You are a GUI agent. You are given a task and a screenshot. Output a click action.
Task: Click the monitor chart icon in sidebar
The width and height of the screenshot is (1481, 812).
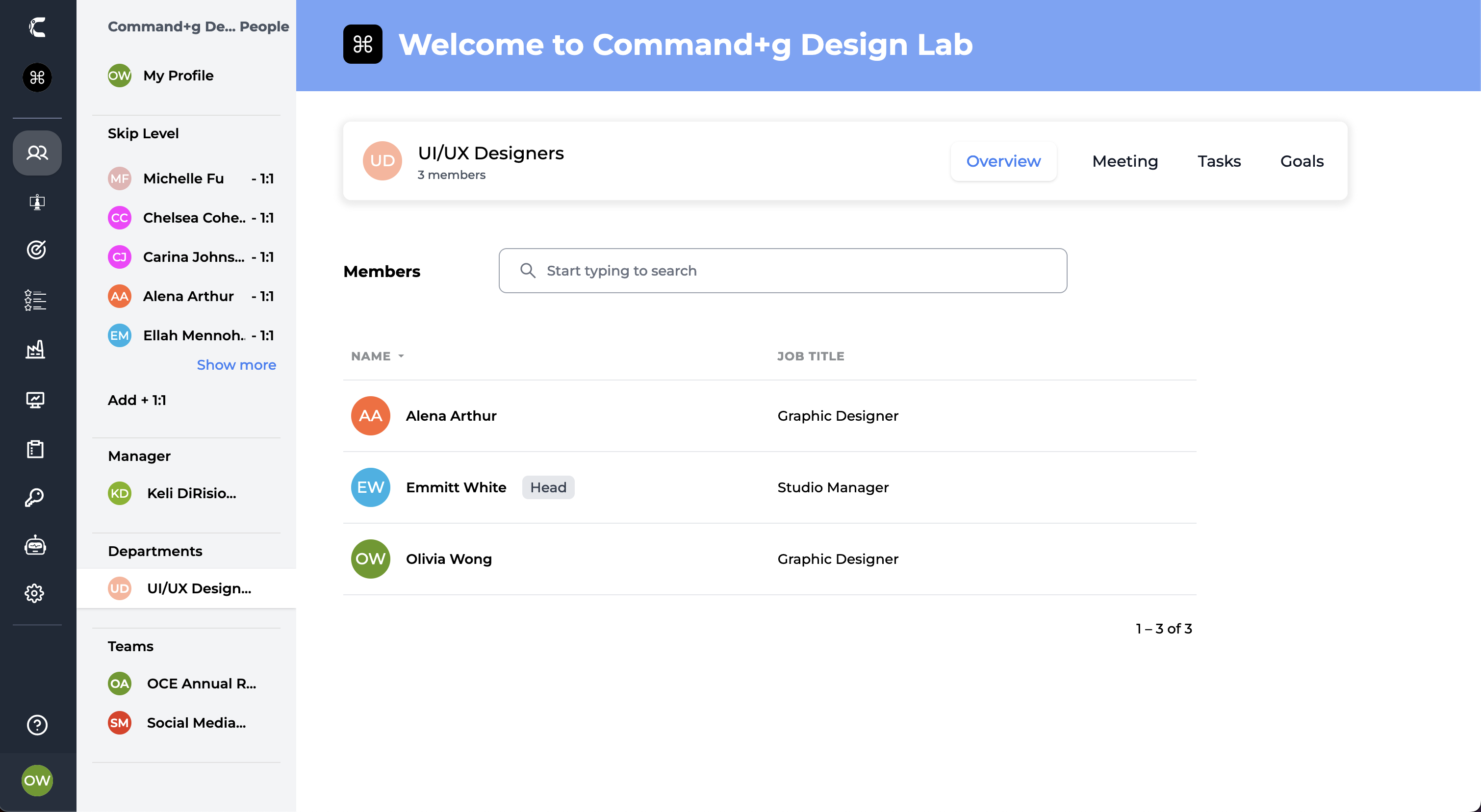coord(35,400)
